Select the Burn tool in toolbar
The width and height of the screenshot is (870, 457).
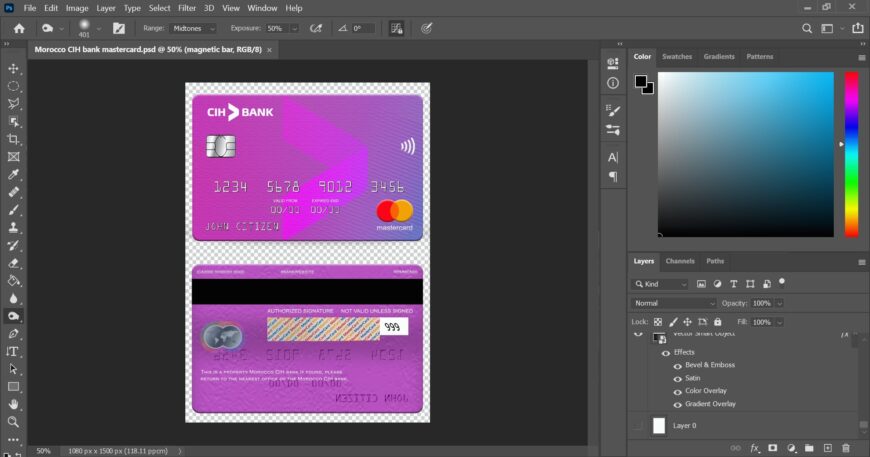13,316
